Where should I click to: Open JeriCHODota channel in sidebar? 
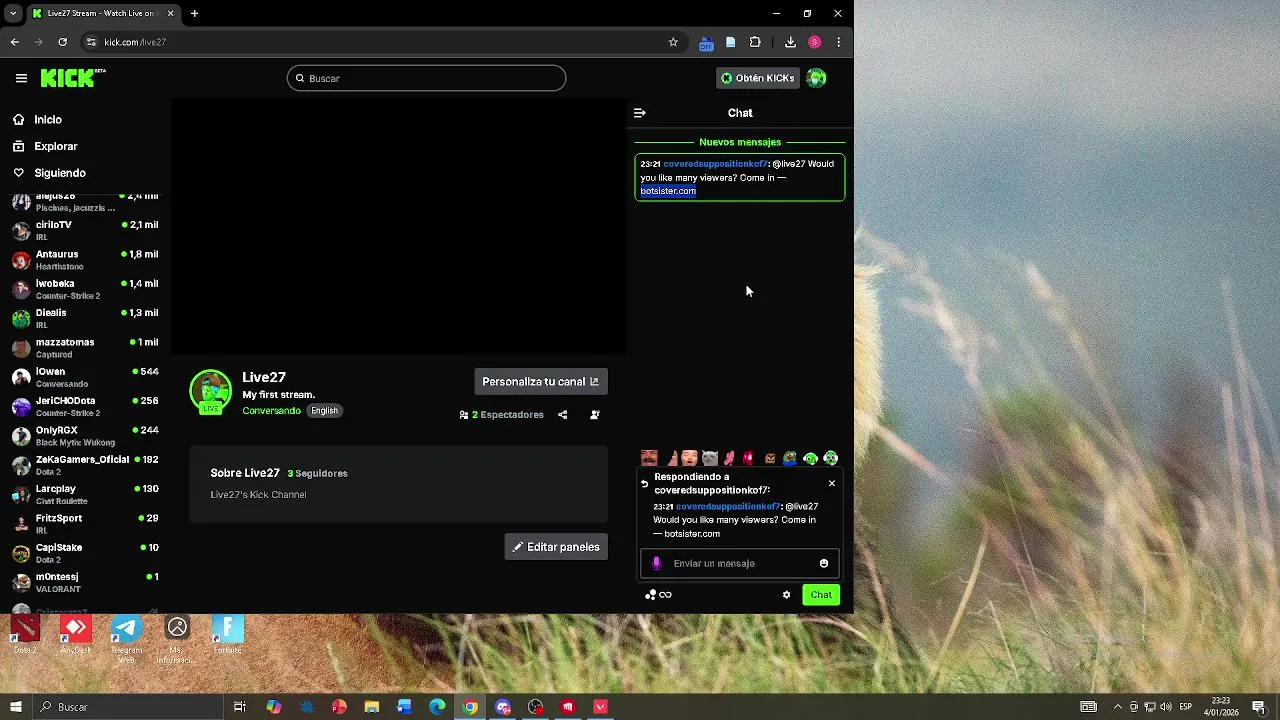pyautogui.click(x=85, y=407)
